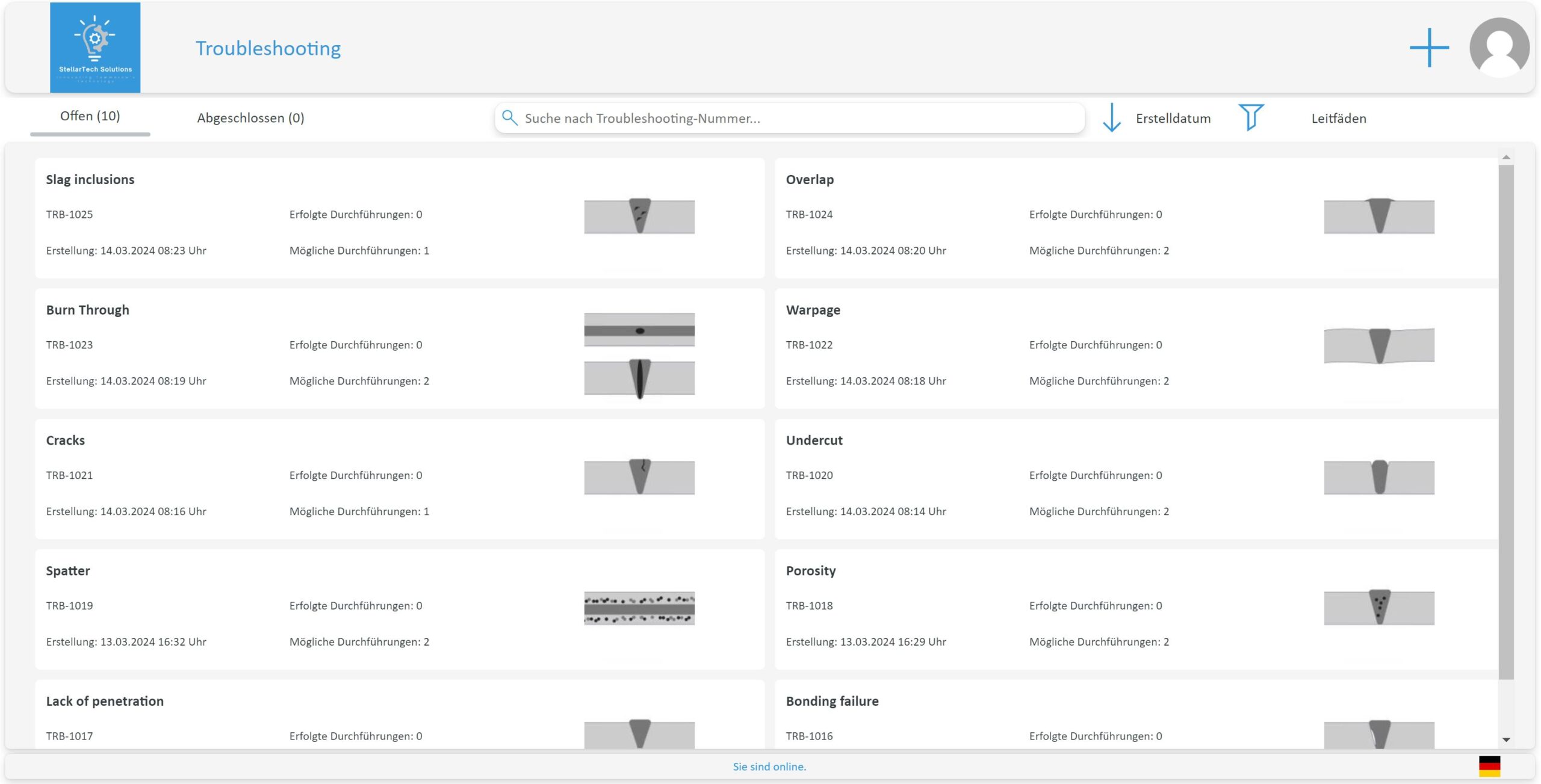Open the Slag inclusions weld thumbnail
Image resolution: width=1541 pixels, height=784 pixels.
tap(639, 216)
